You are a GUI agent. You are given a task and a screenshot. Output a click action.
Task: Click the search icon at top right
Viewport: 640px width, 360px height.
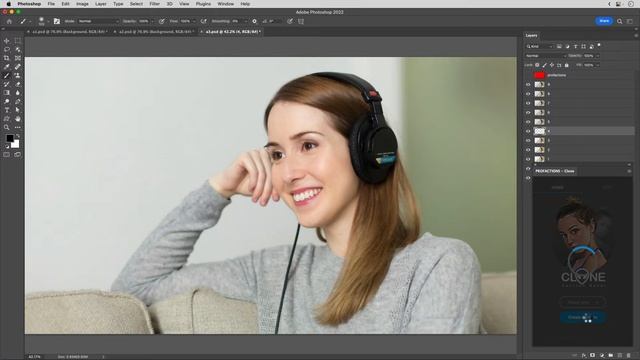(620, 21)
